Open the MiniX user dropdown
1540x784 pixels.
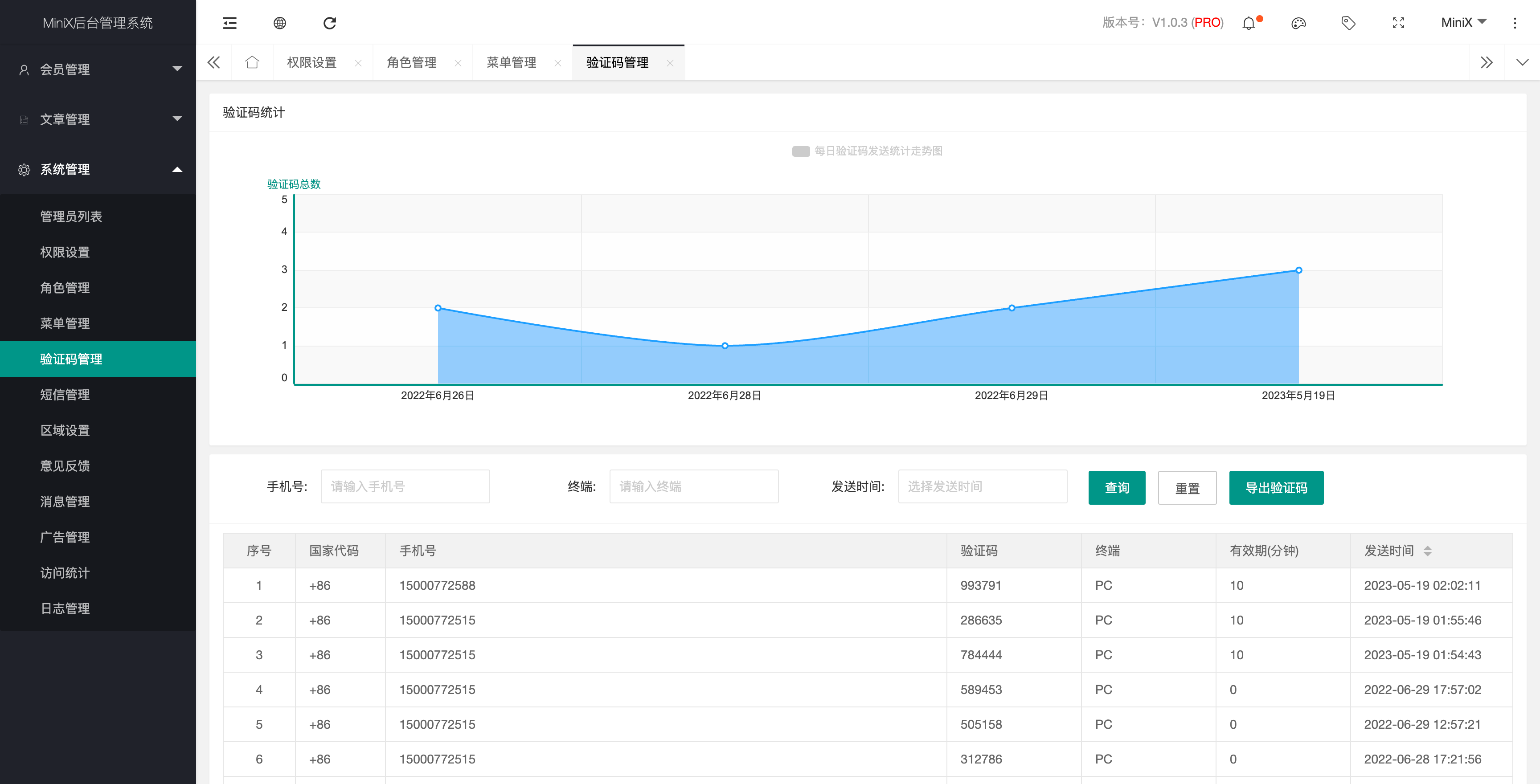[x=1463, y=23]
